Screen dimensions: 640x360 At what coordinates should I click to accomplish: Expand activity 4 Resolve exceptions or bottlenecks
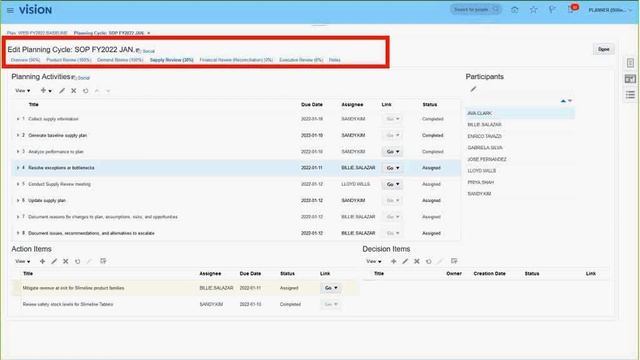[x=18, y=168]
